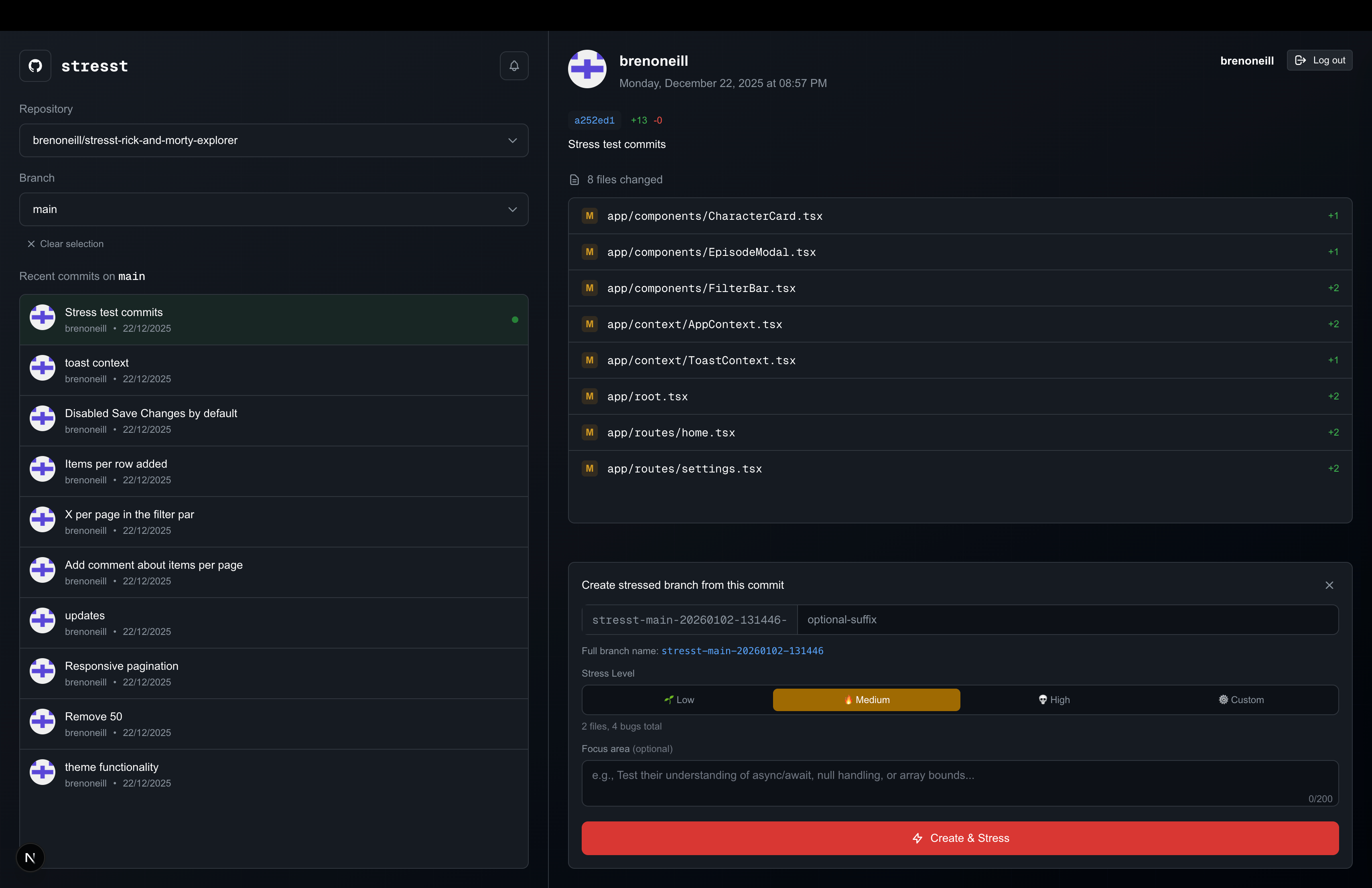The width and height of the screenshot is (1372, 888).
Task: Click files changed document icon
Action: (x=574, y=180)
